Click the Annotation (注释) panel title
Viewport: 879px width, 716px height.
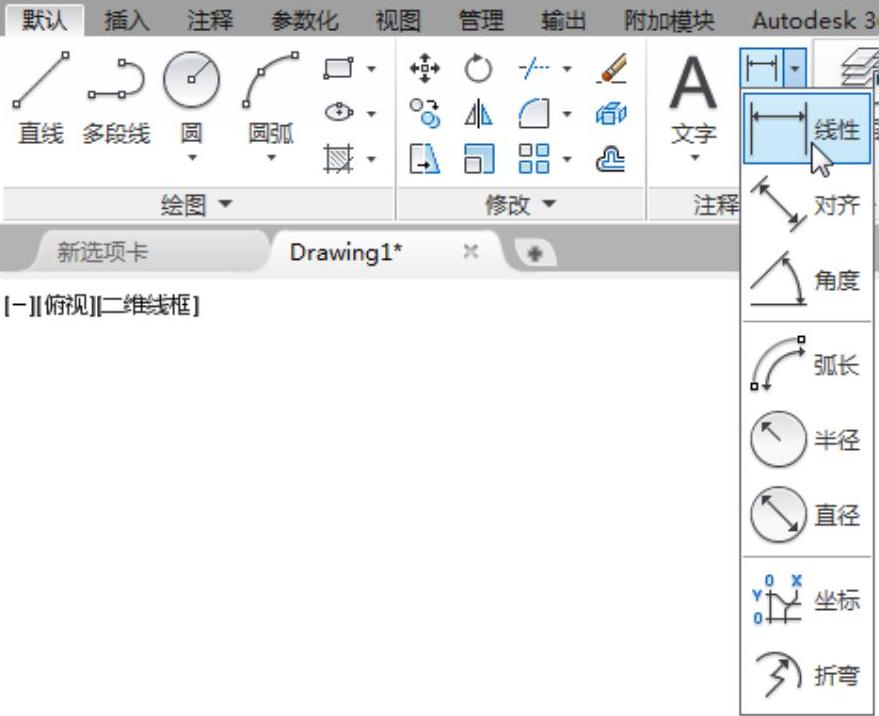(x=715, y=204)
